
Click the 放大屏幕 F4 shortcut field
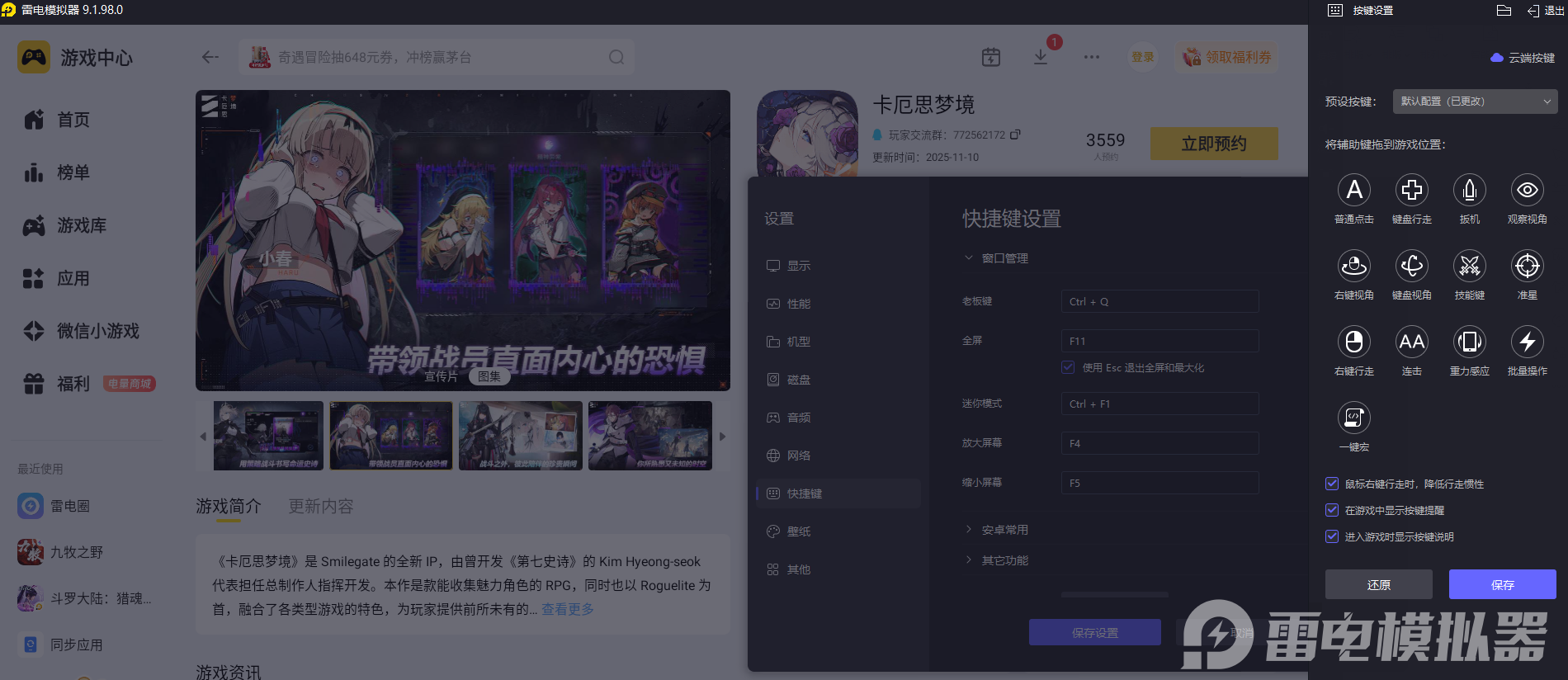(1159, 443)
